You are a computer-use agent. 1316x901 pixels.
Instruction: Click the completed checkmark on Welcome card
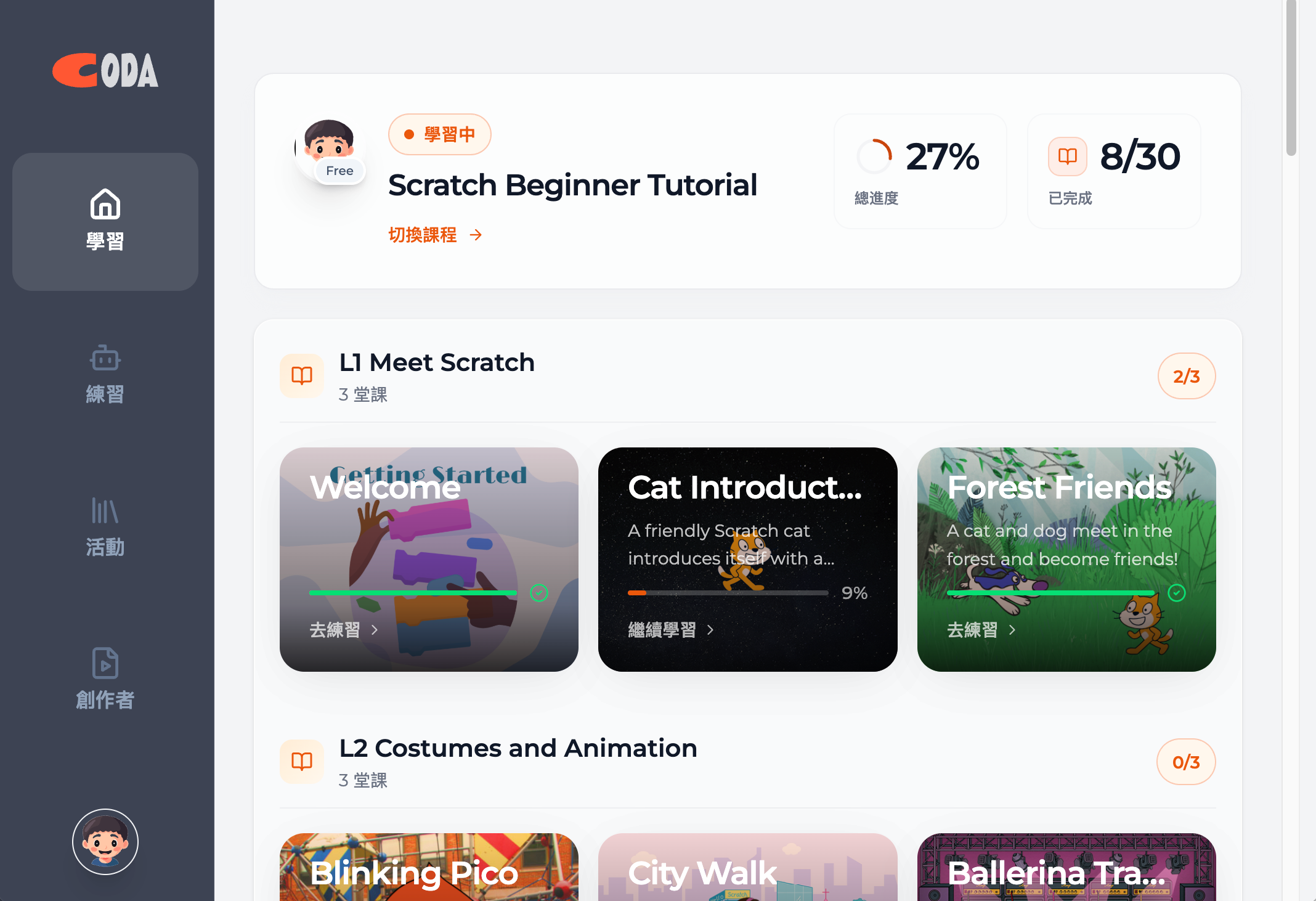click(539, 593)
